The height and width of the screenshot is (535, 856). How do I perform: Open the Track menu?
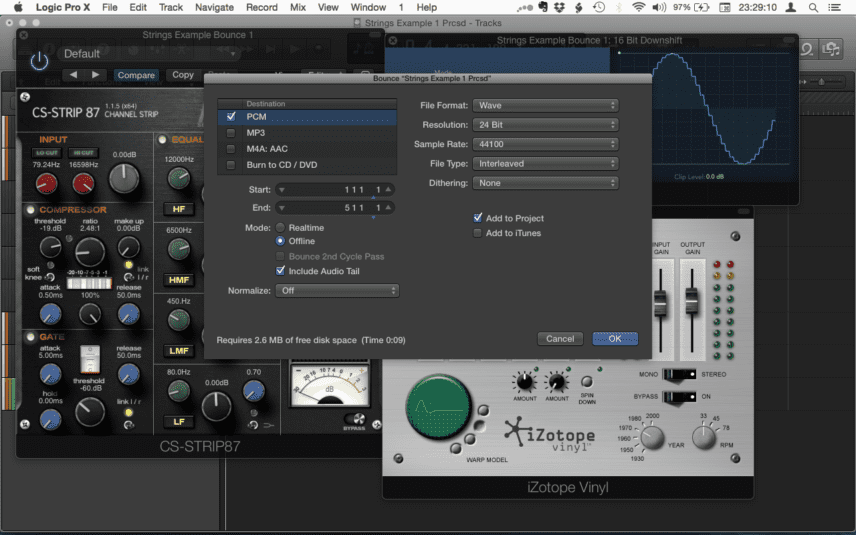(171, 7)
